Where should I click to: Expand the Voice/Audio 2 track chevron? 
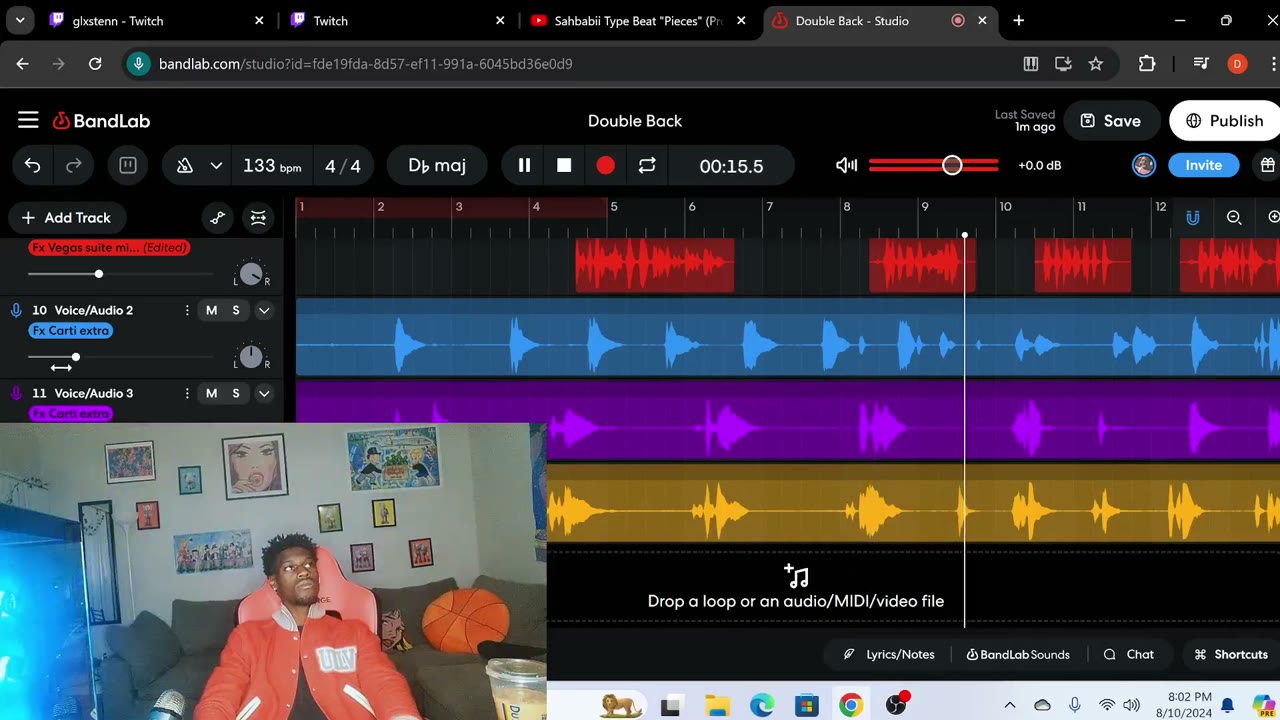tap(264, 311)
